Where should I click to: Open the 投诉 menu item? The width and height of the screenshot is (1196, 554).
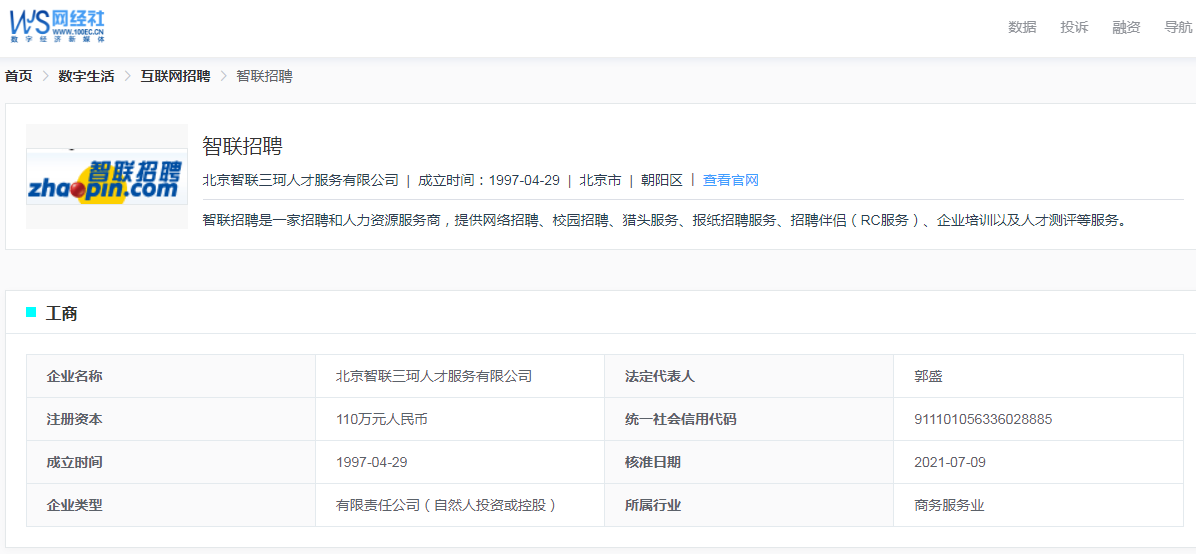(x=1074, y=27)
